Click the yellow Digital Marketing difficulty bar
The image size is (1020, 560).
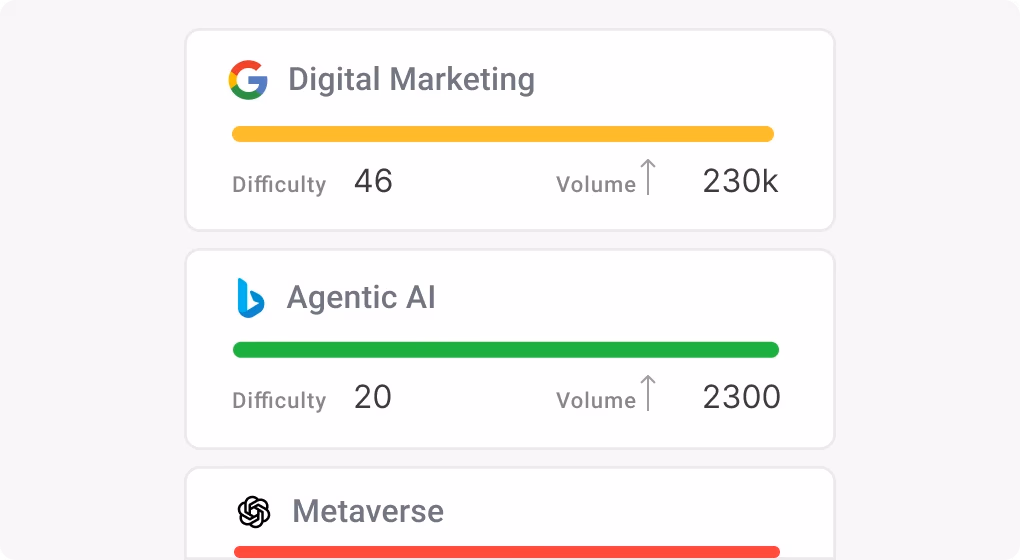503,134
